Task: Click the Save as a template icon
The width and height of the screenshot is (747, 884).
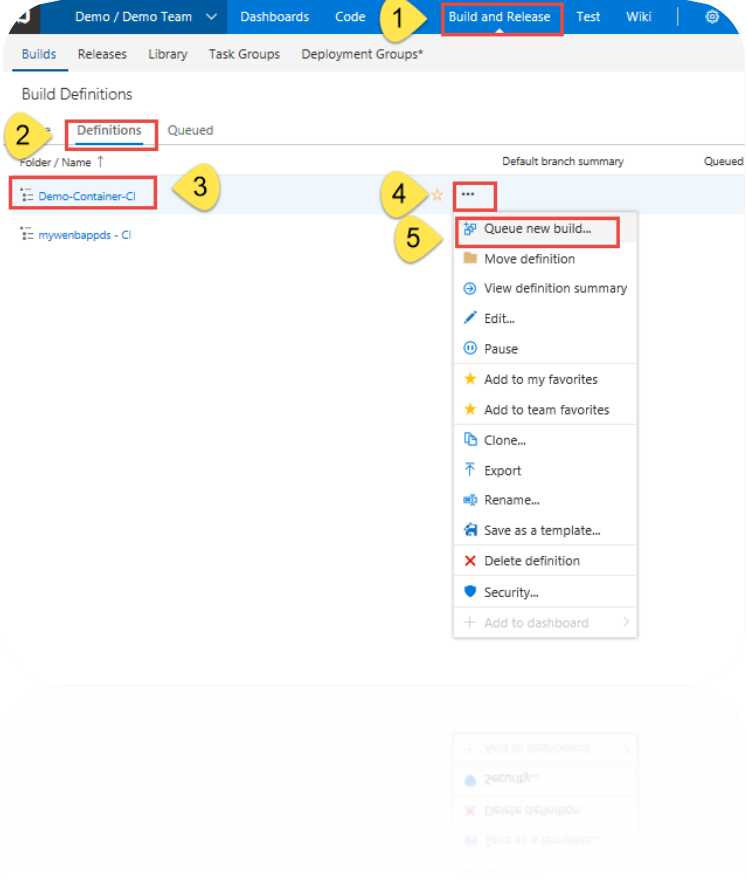Action: (470, 530)
